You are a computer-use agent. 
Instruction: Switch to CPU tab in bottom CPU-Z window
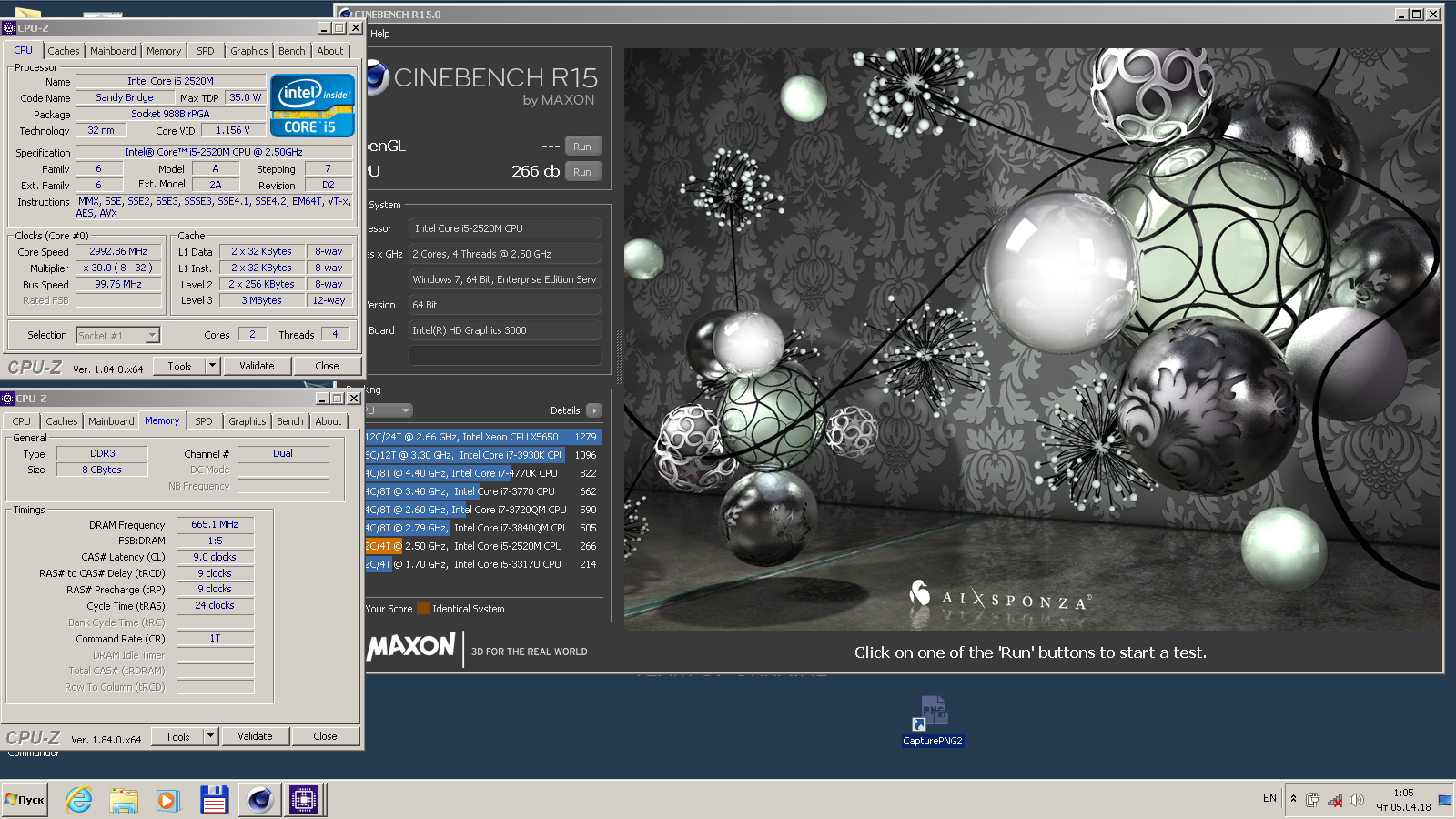coord(22,421)
